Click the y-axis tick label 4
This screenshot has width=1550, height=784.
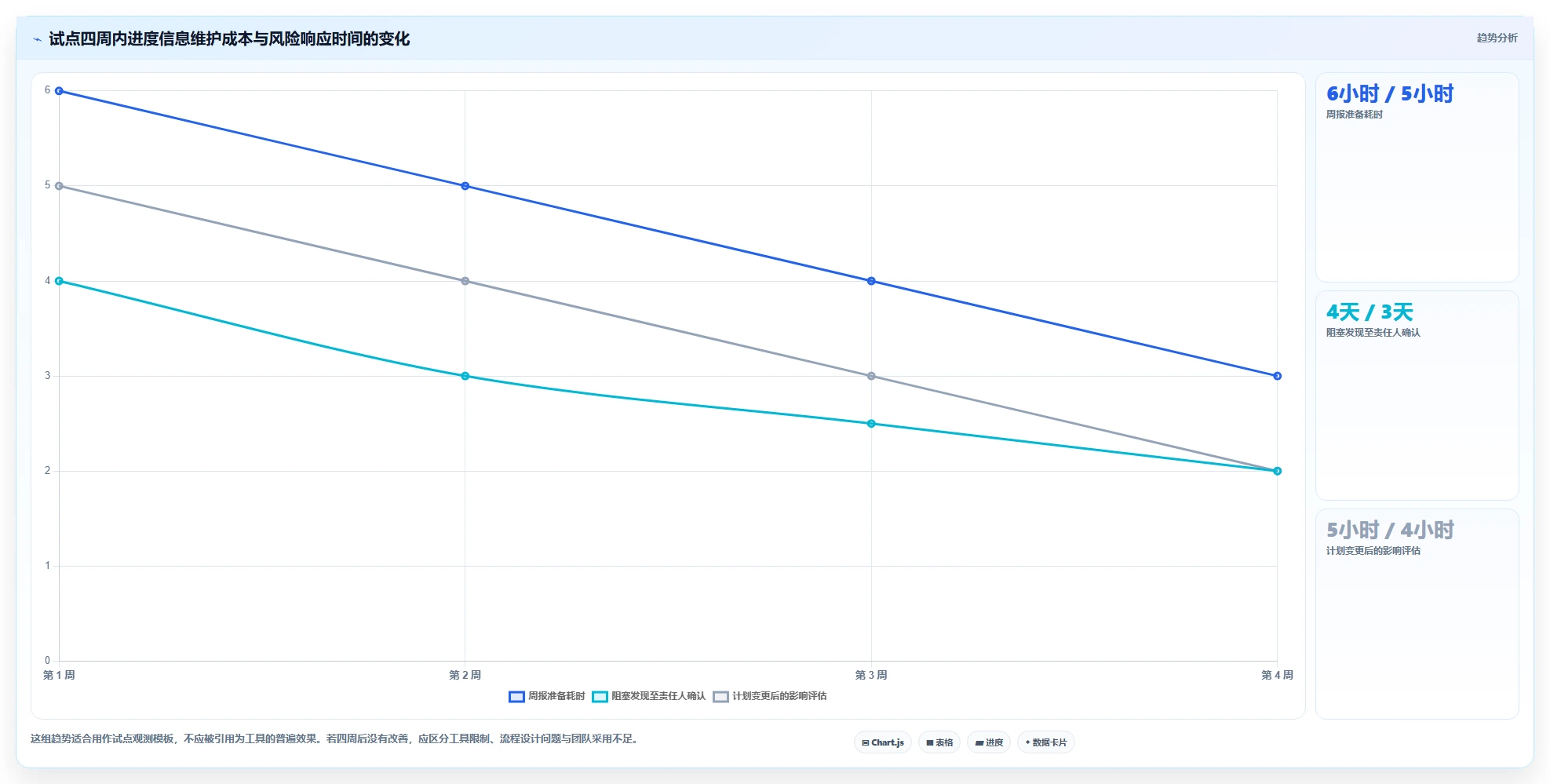[x=47, y=281]
